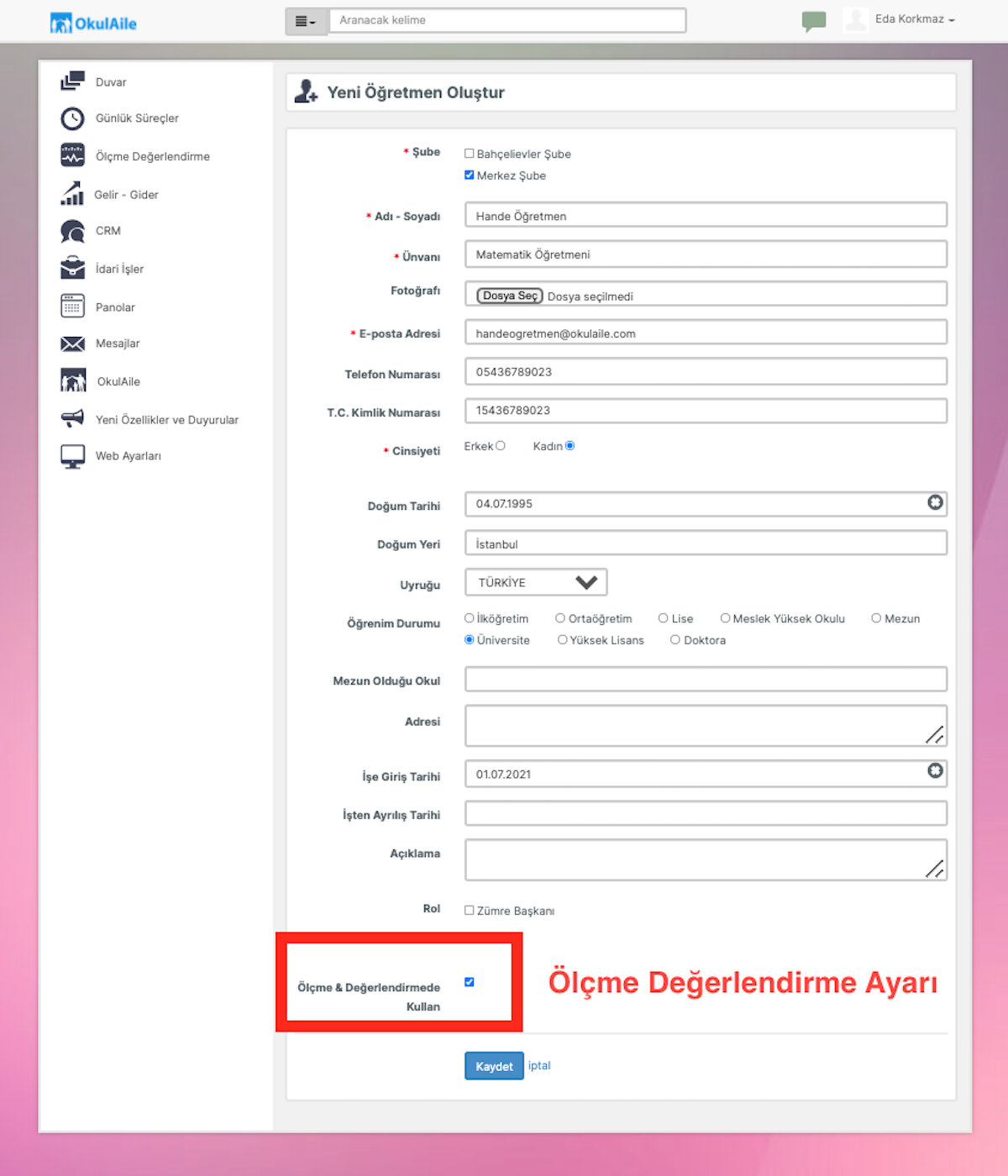Clear the Doğum Tarihi date field

[935, 502]
